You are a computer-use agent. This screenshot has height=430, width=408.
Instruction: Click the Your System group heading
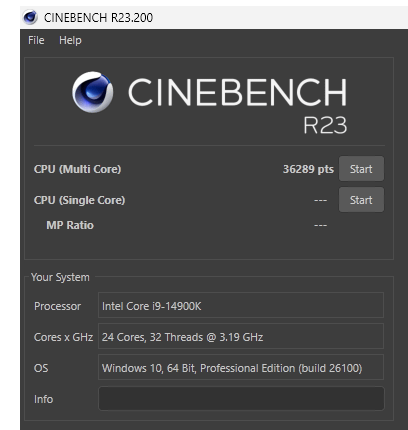60,277
